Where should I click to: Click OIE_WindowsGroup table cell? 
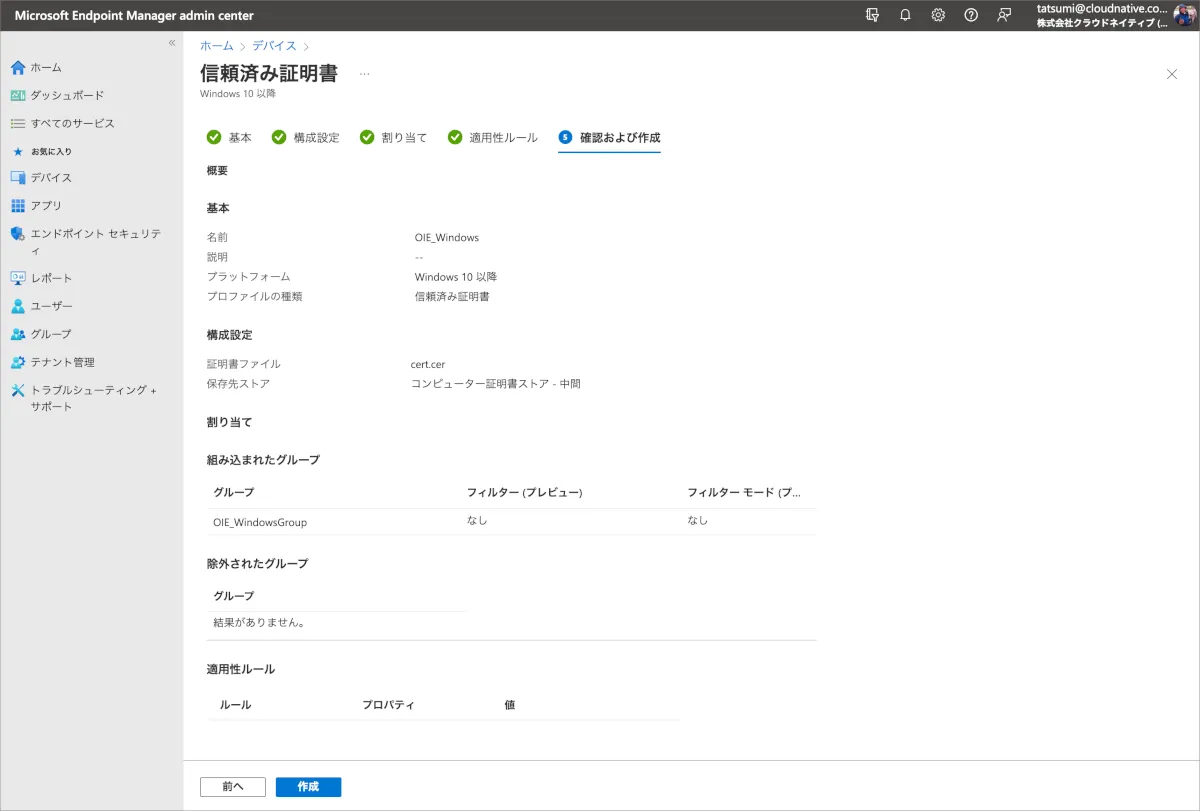pos(260,522)
